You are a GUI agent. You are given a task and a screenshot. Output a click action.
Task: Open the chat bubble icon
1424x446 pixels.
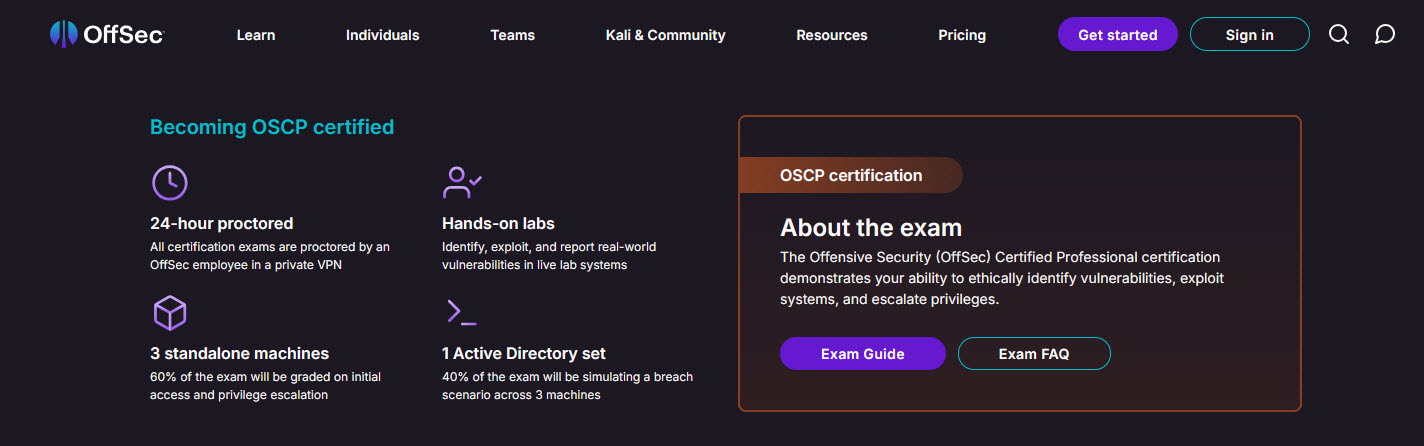[1385, 34]
